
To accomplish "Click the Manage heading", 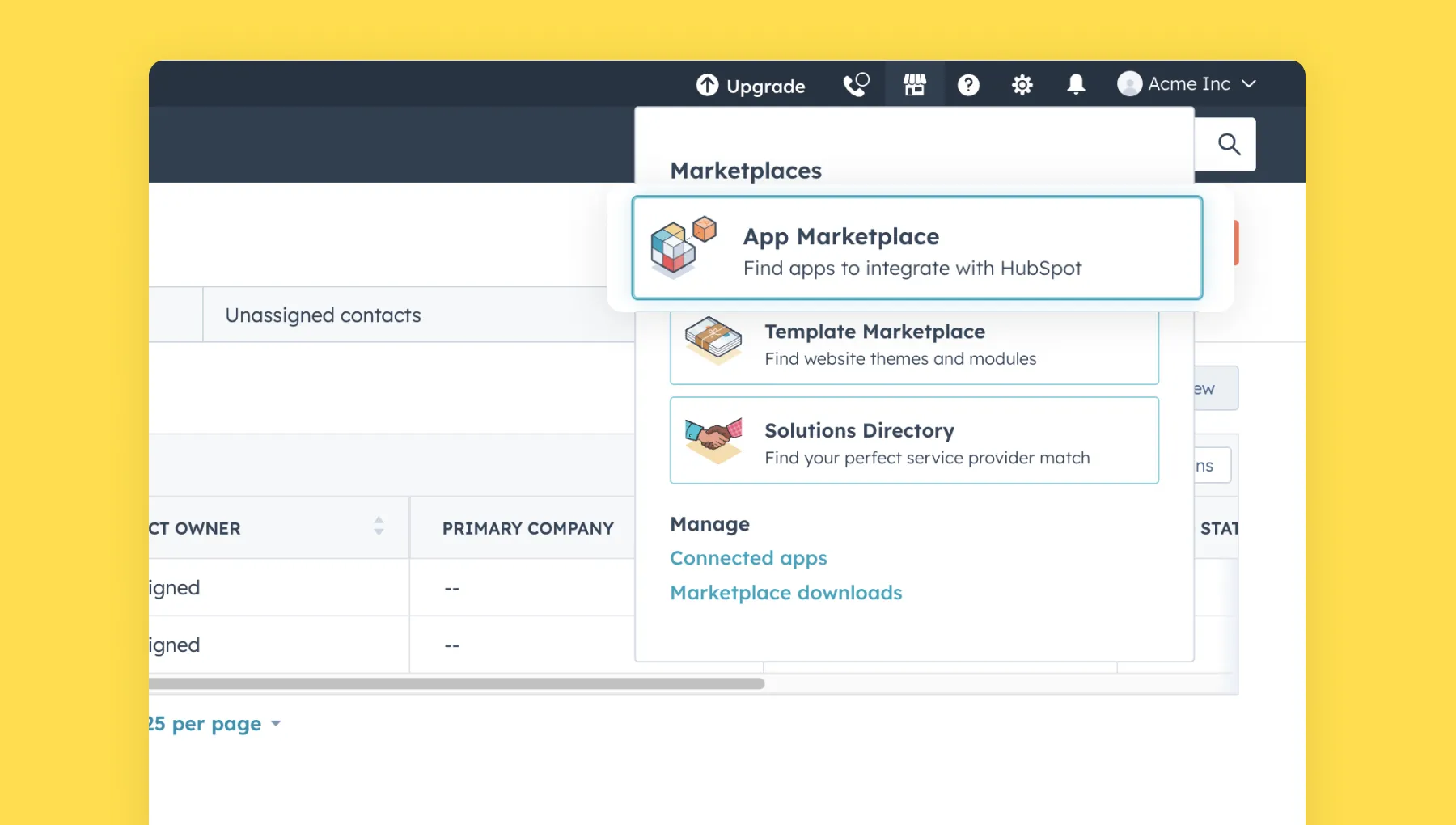I will (x=709, y=524).
